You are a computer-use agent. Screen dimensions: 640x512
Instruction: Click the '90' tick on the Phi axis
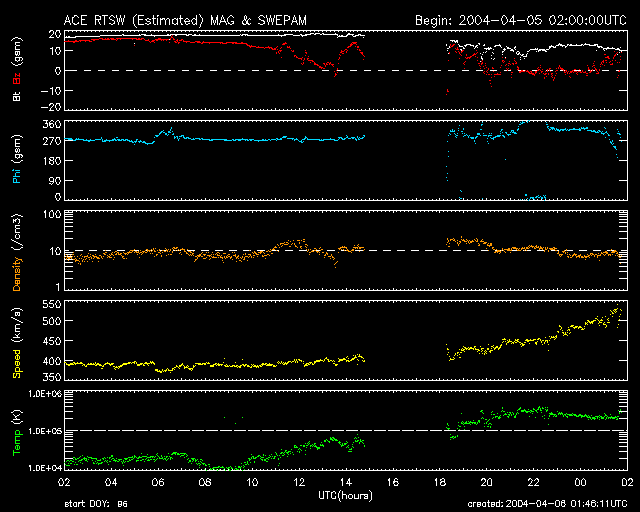(55, 181)
